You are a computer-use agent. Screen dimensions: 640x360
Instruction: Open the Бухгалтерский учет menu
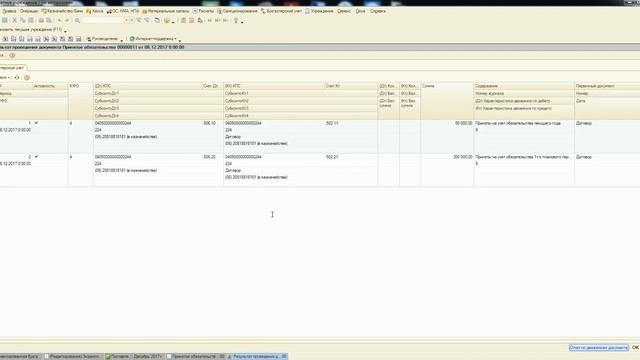coord(281,11)
